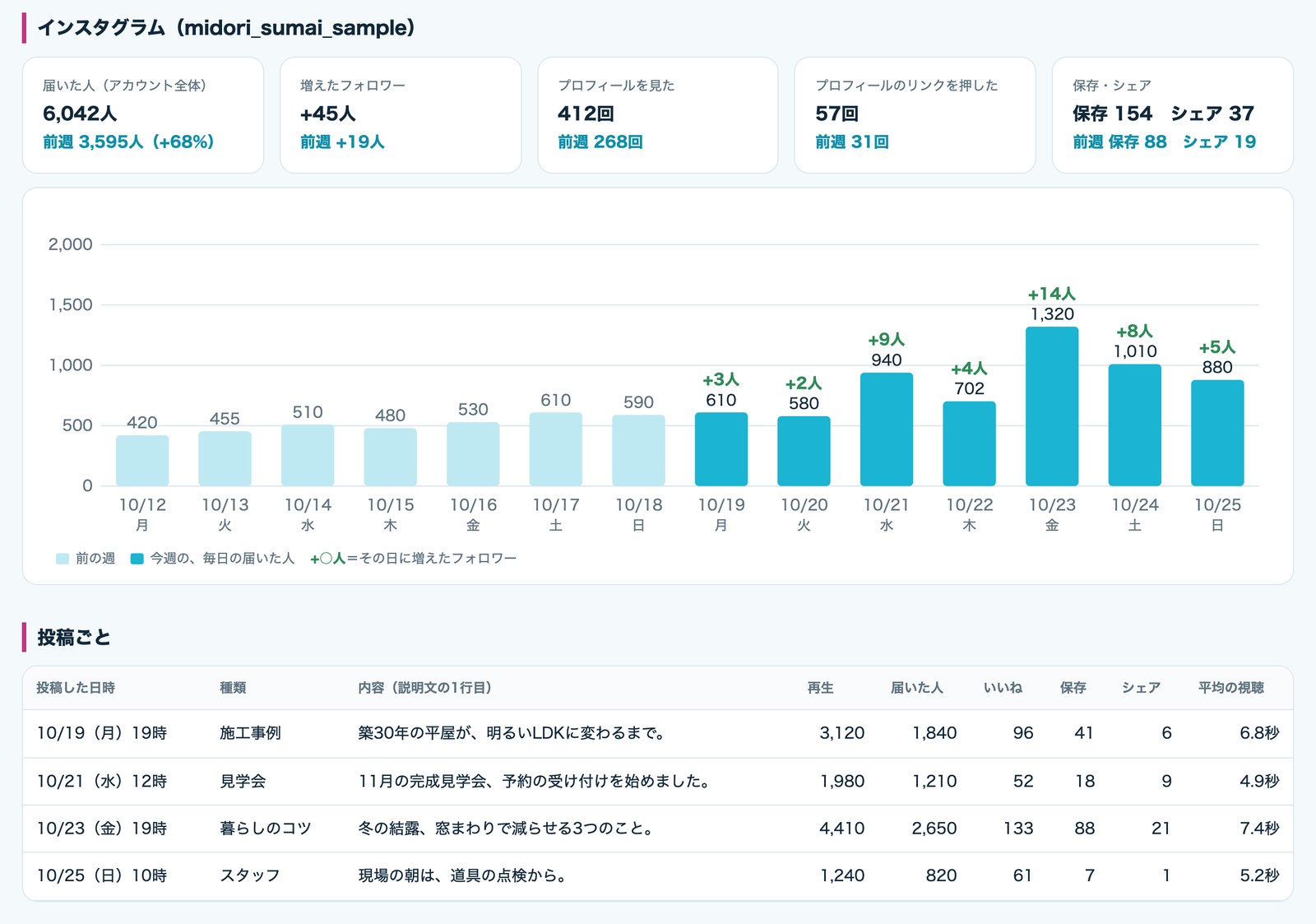Select post row 現場の朝は、道具の点検から。
Screen dimensions: 1316x924
(x=658, y=875)
